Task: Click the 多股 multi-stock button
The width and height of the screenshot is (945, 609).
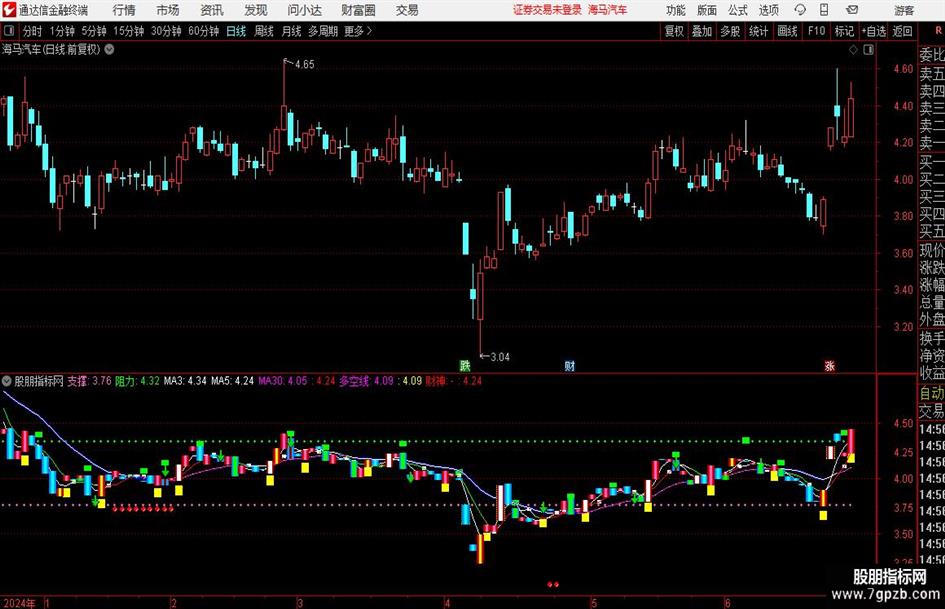Action: 730,31
